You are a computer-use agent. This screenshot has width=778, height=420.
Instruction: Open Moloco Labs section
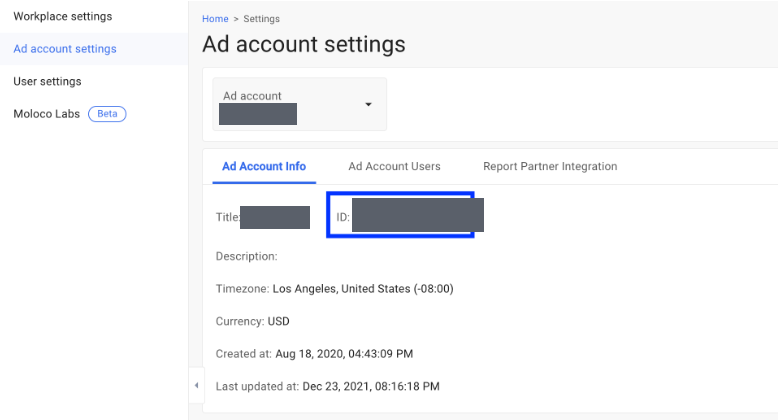tap(47, 114)
